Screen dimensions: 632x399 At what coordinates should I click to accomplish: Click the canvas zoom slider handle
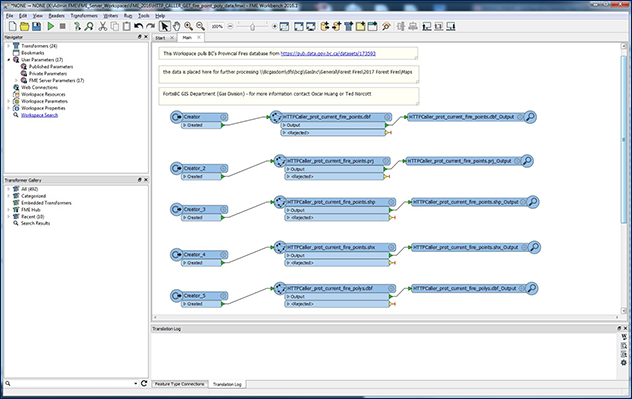click(252, 27)
